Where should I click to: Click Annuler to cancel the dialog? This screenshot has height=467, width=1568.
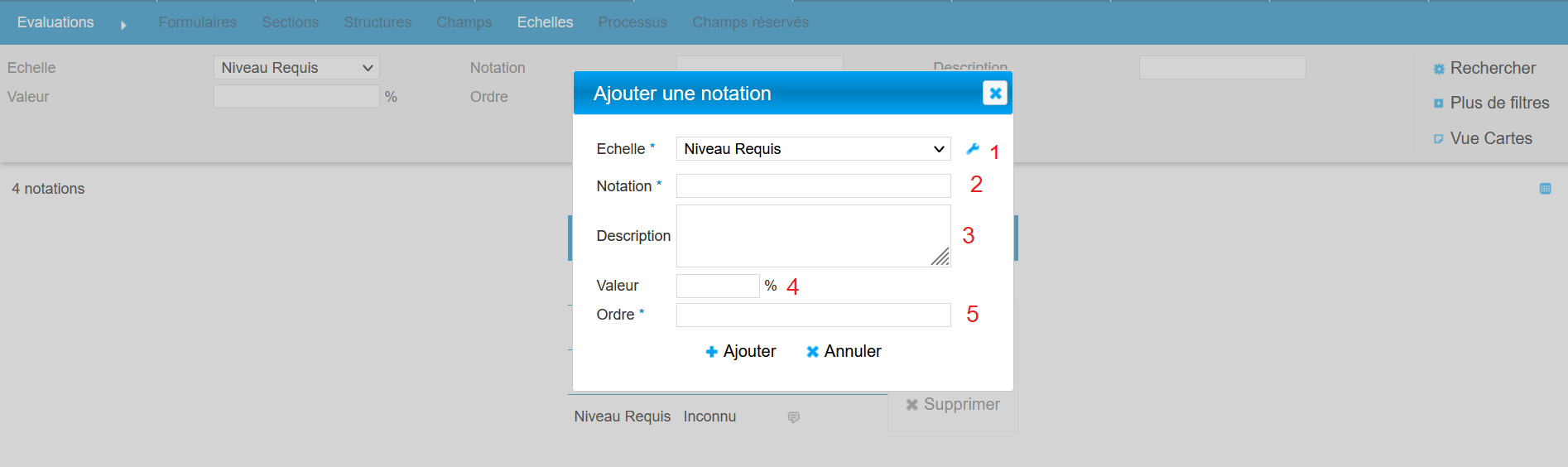[x=844, y=352]
